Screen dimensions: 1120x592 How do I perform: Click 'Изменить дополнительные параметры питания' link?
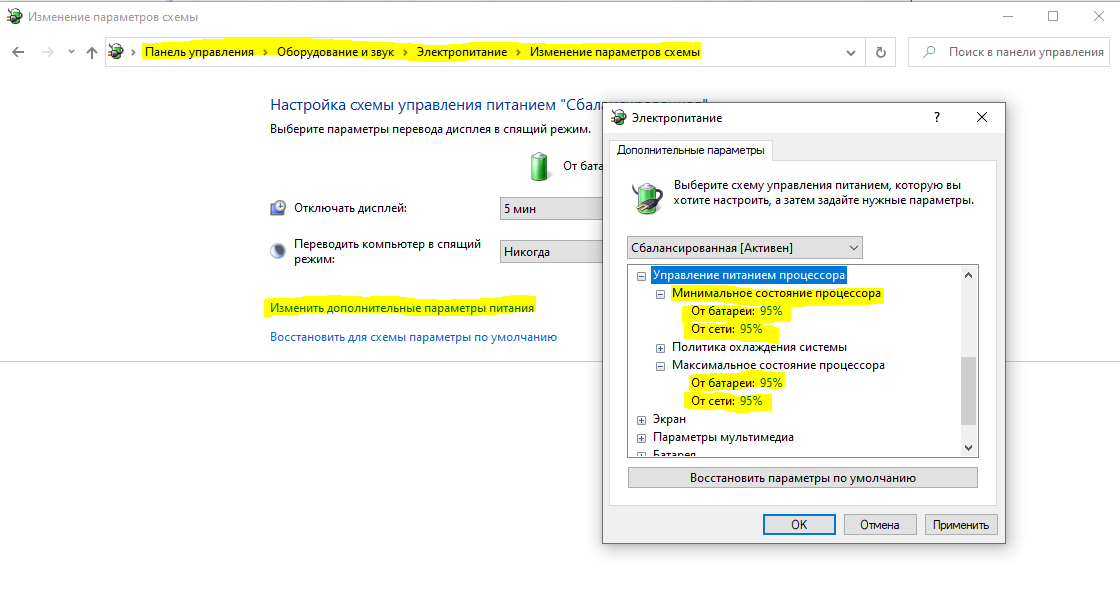pyautogui.click(x=402, y=308)
